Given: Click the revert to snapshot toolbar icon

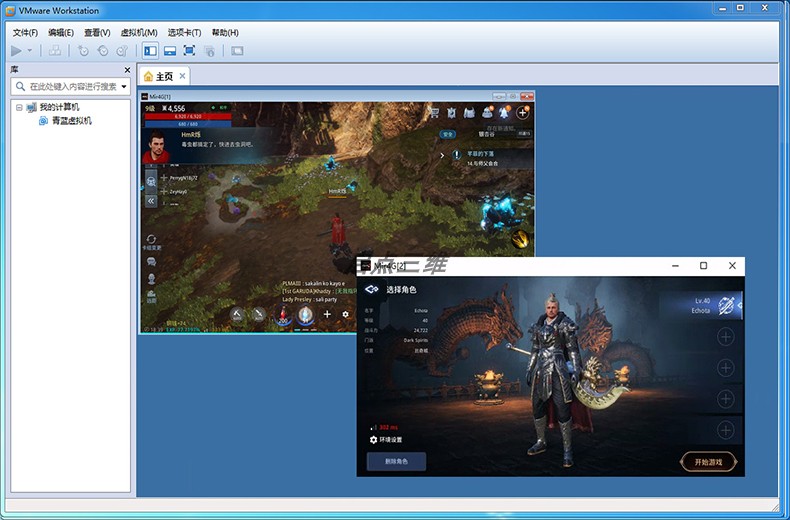Looking at the screenshot, I should click(103, 51).
